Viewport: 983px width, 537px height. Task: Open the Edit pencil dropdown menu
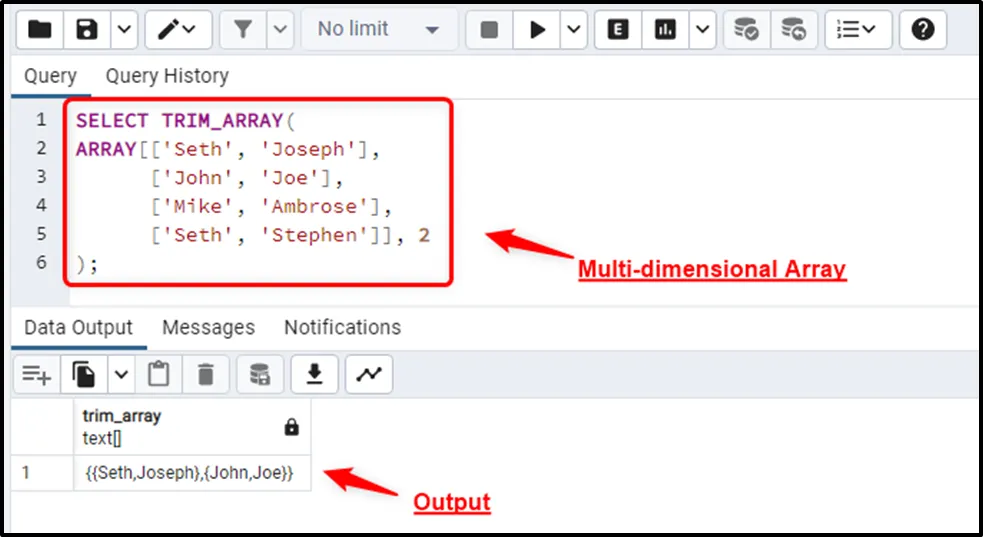click(178, 30)
